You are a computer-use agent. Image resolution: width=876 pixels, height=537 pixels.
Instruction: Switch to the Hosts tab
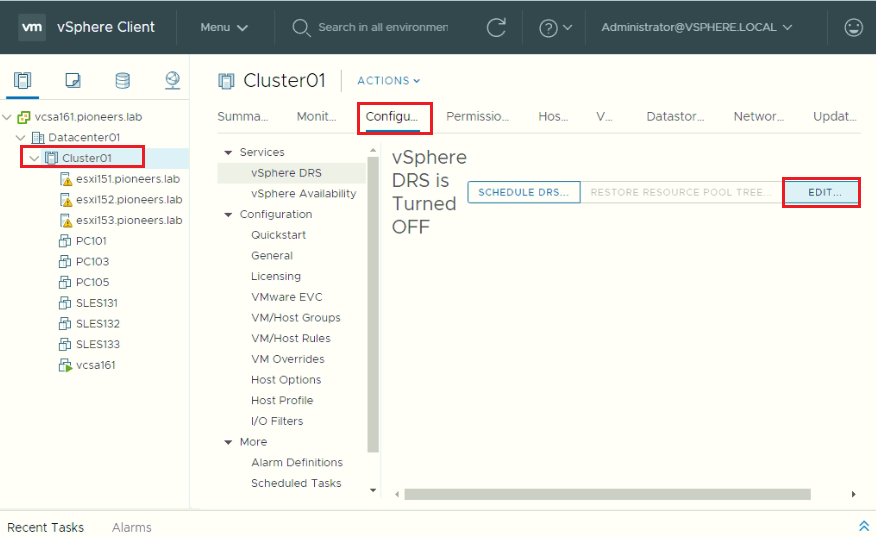553,117
